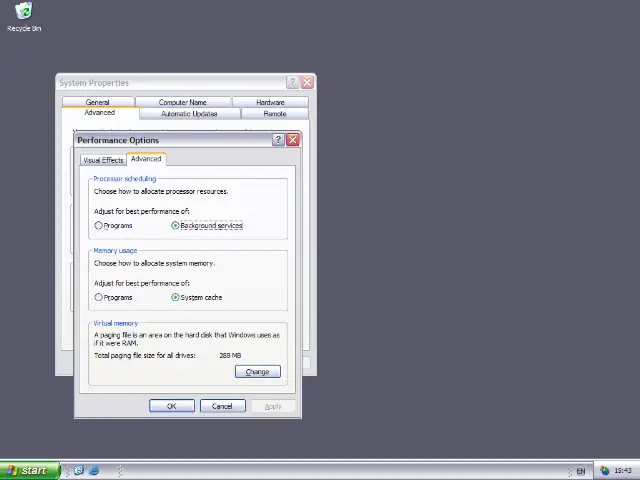
Task: Click the Virtual memory group label
Action: tap(116, 323)
